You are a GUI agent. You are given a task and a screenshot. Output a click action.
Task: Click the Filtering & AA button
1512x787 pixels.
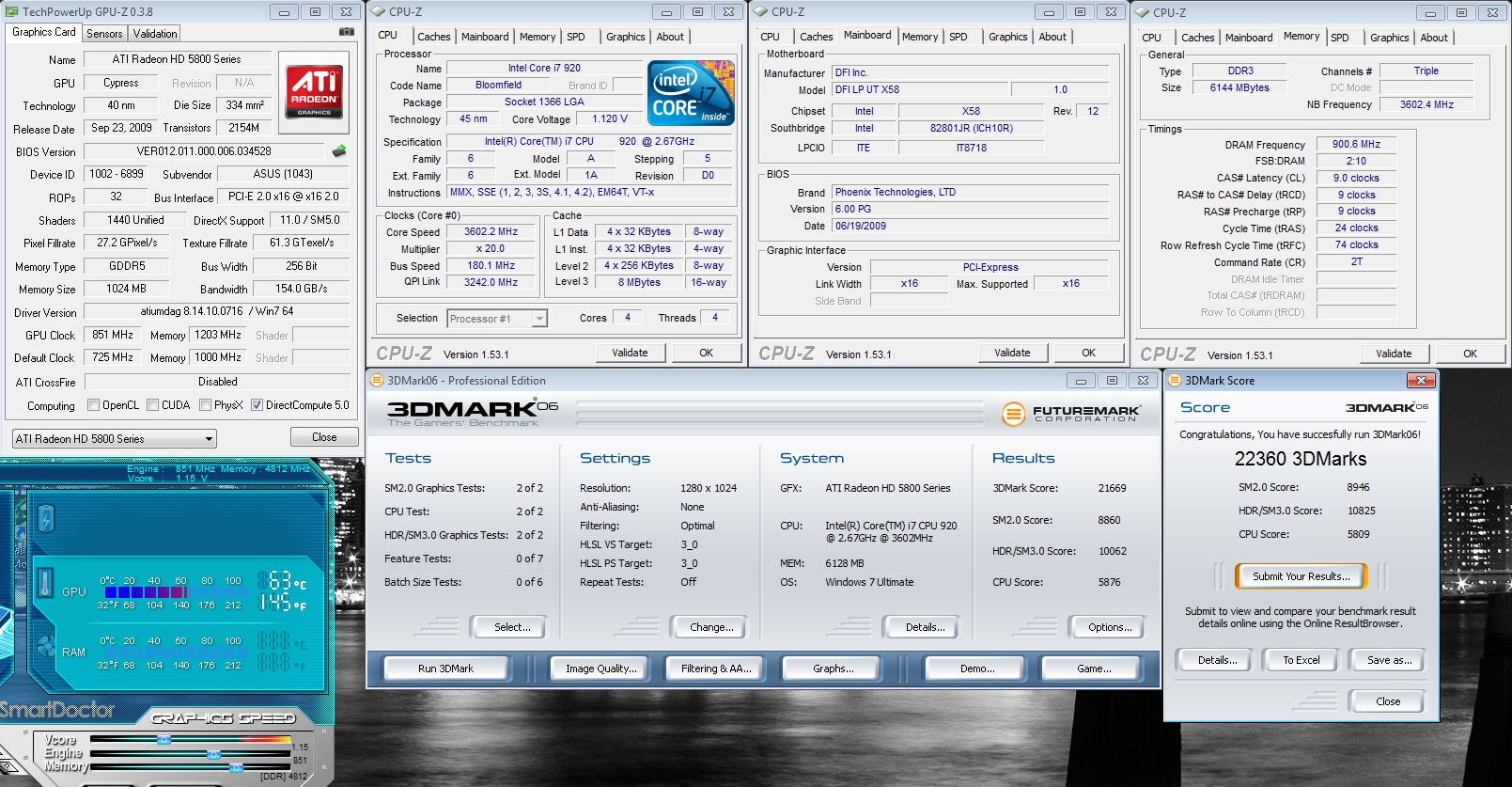[717, 669]
